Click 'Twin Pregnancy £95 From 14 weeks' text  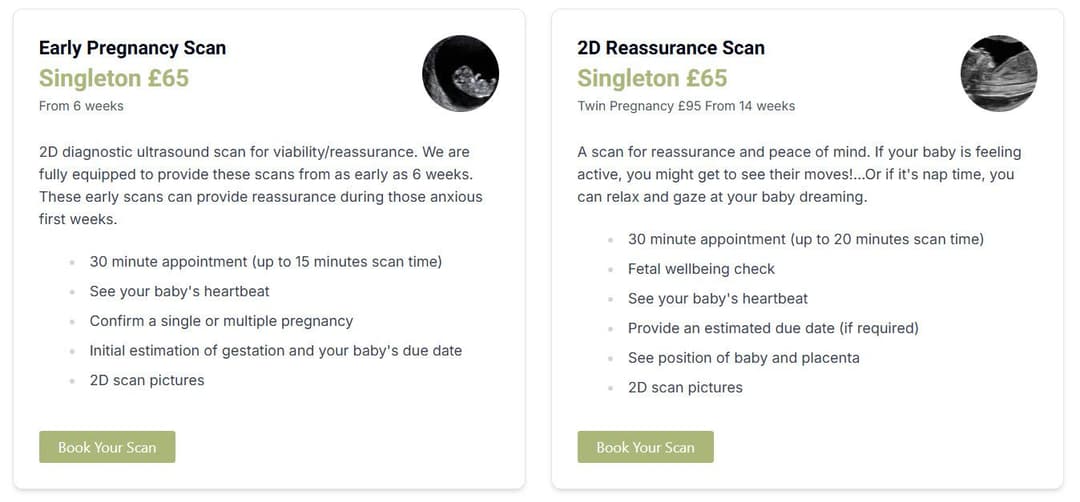[x=686, y=106]
